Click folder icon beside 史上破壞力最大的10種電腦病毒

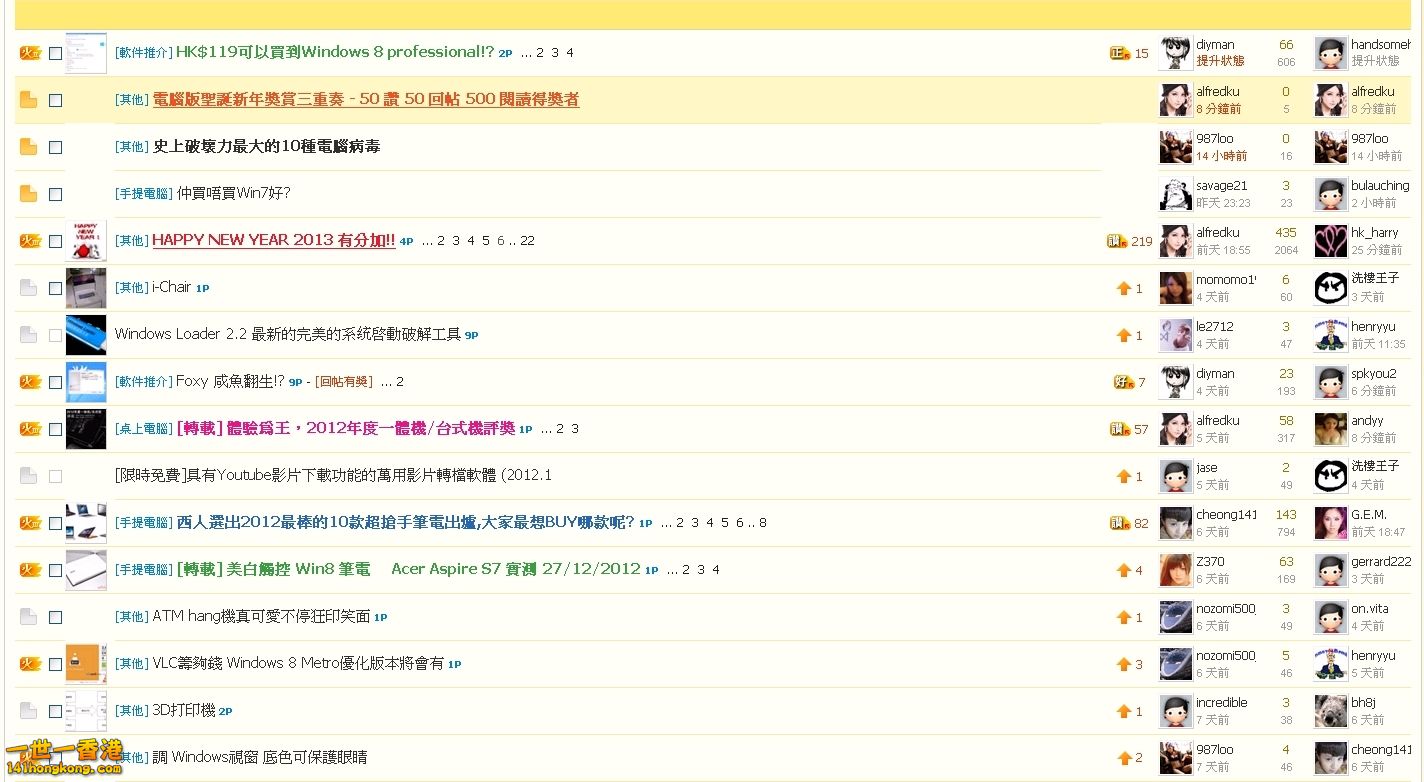[29, 147]
